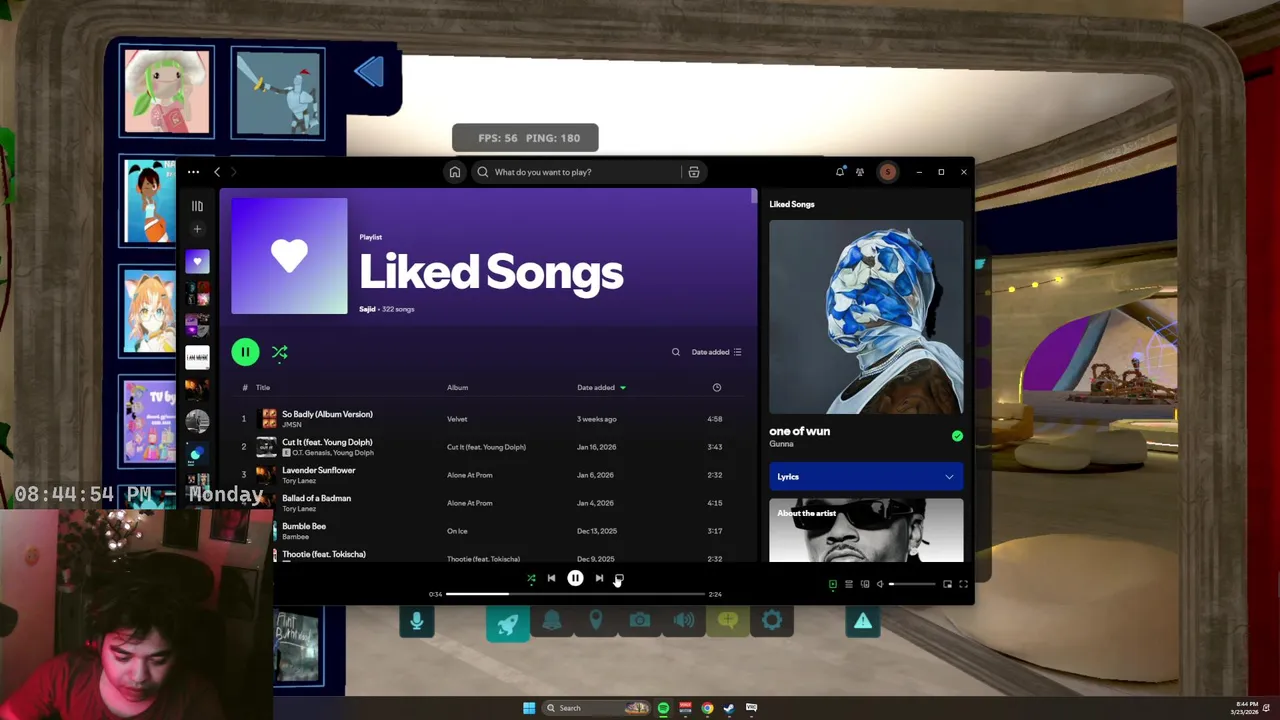Screen dimensions: 1280x720
Task: Toggle Now Playing view
Action: 832,584
